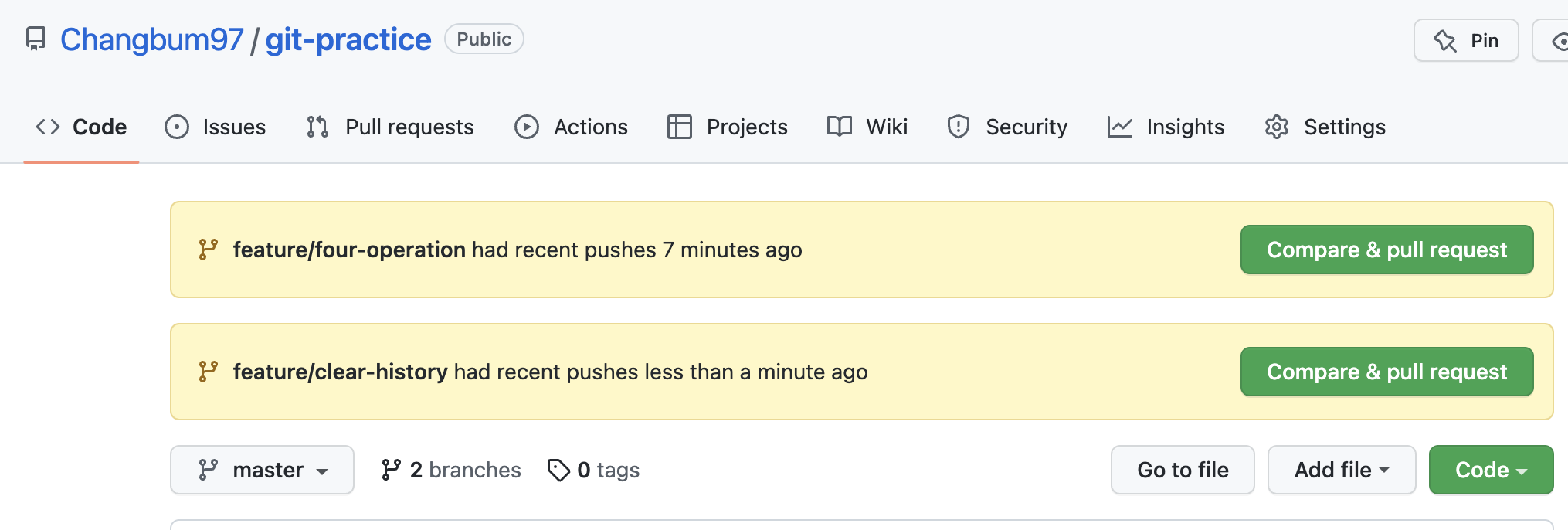The height and width of the screenshot is (530, 1568).
Task: Compare & pull request for feature/clear-history
Action: pyautogui.click(x=1386, y=372)
